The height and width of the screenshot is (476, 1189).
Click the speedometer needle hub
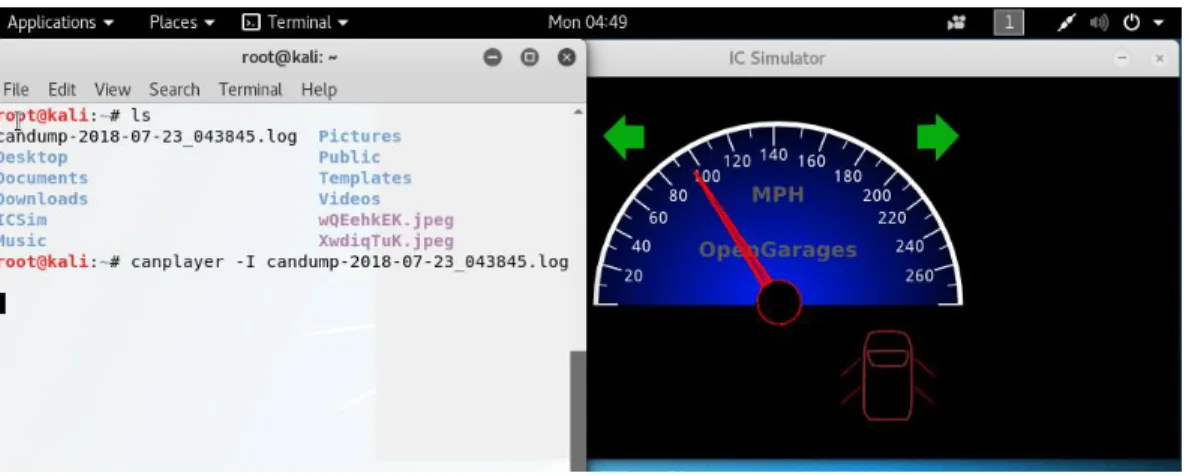tap(779, 302)
